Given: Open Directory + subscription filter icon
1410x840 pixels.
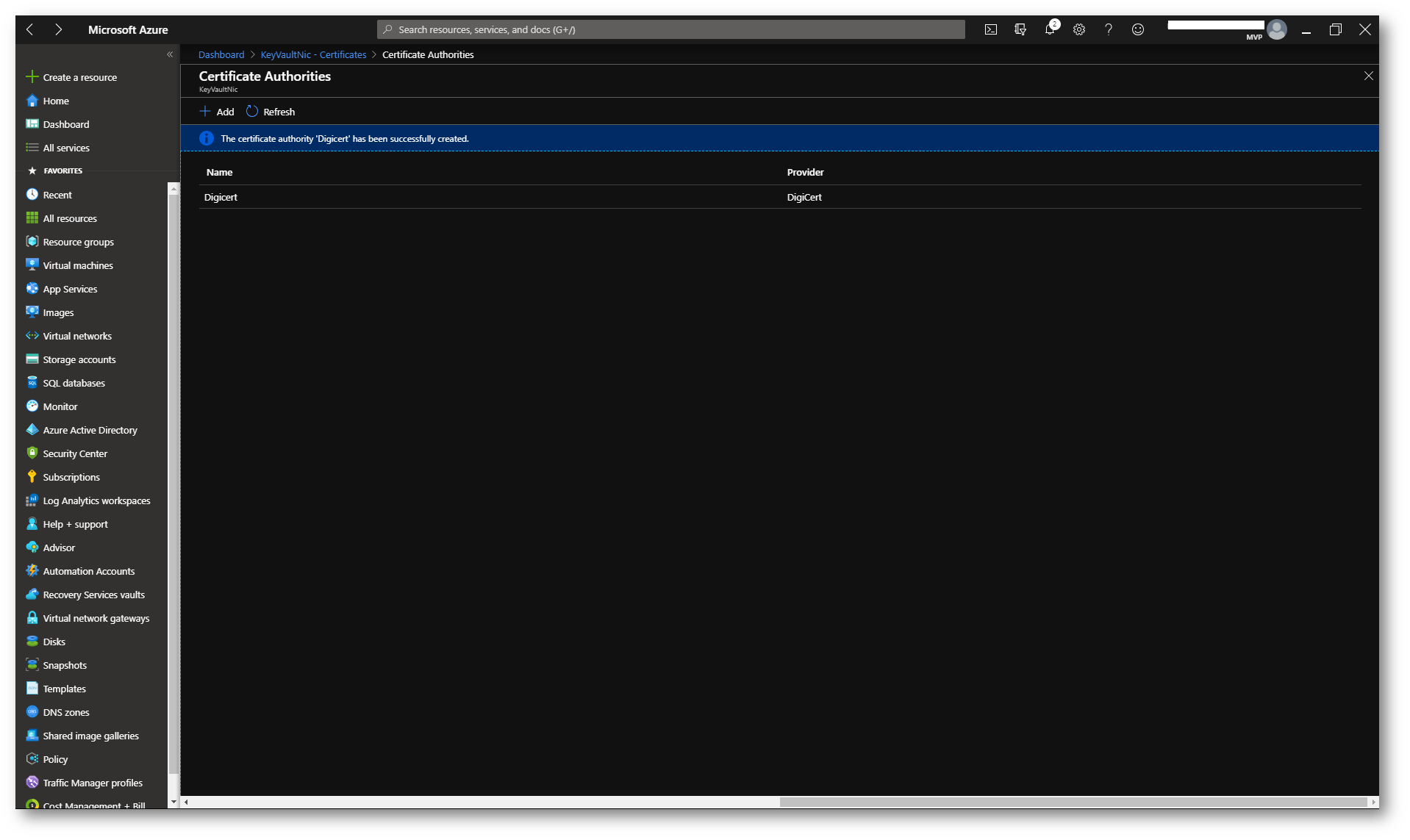Looking at the screenshot, I should pos(1020,29).
